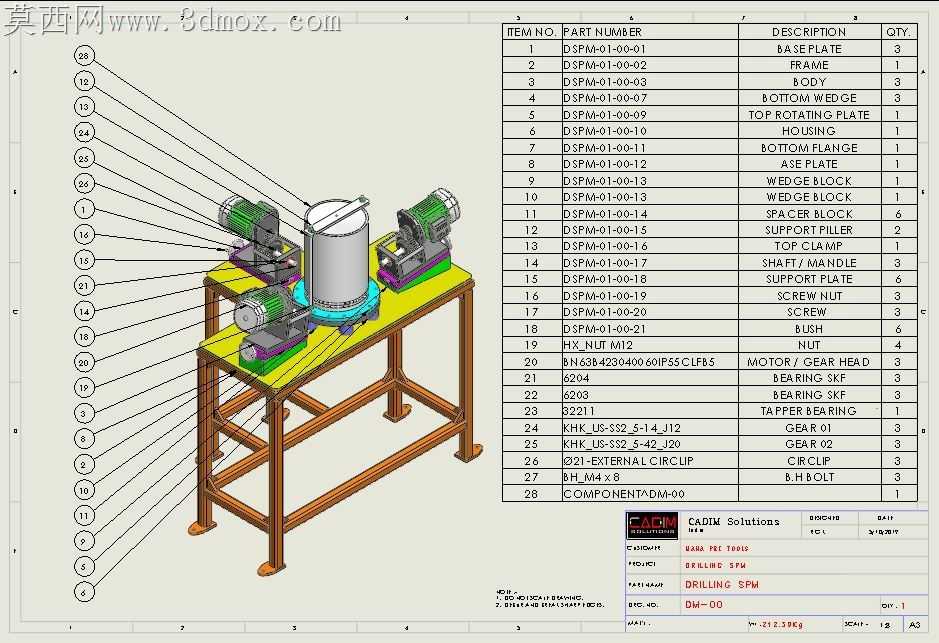Click balloon number 26
Viewport: 939px width, 643px height.
tap(84, 184)
